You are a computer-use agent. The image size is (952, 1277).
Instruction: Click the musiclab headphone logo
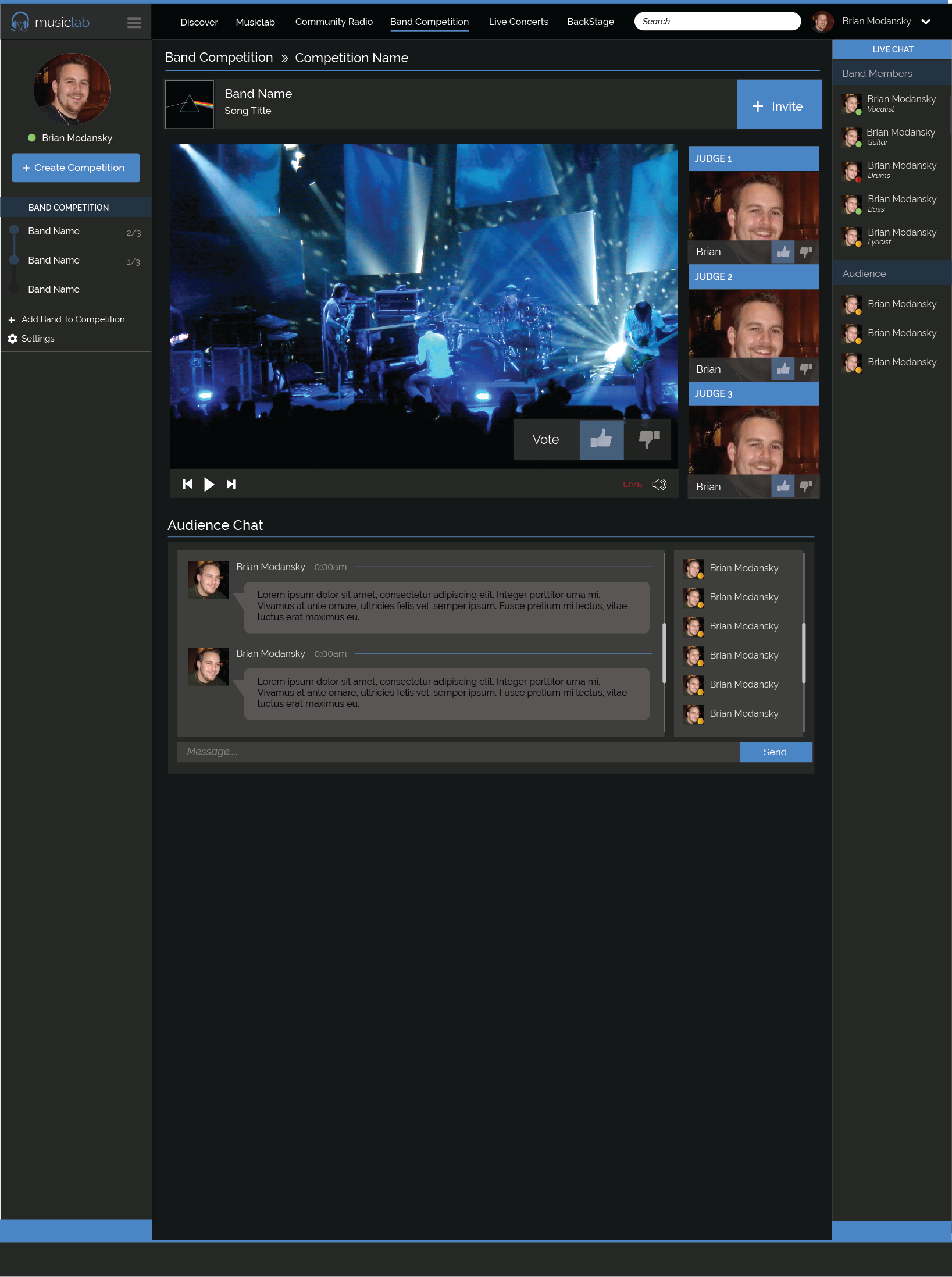20,22
